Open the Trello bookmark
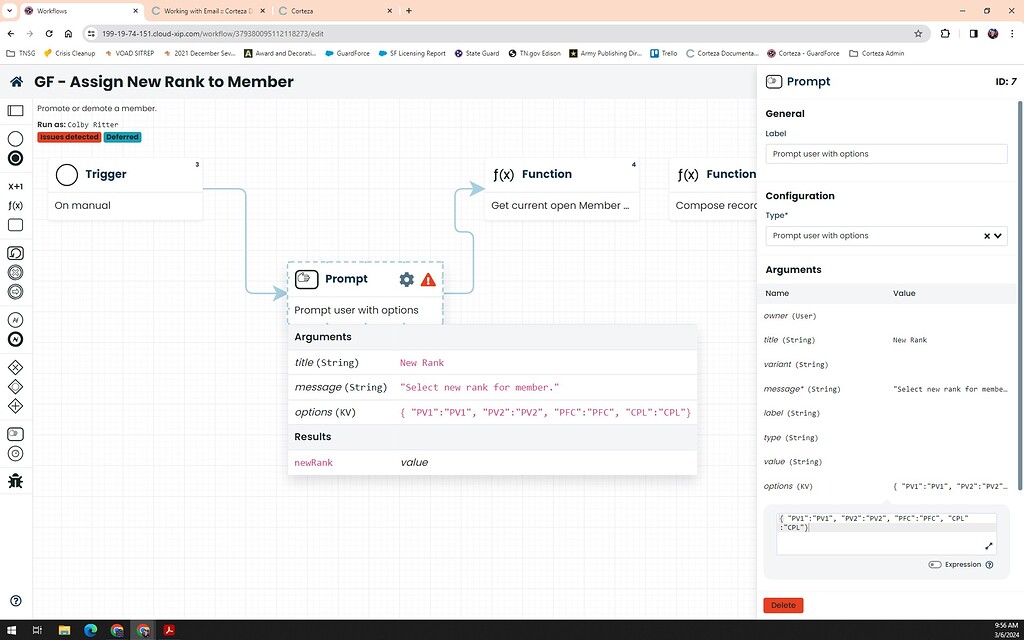The height and width of the screenshot is (640, 1024). point(664,54)
